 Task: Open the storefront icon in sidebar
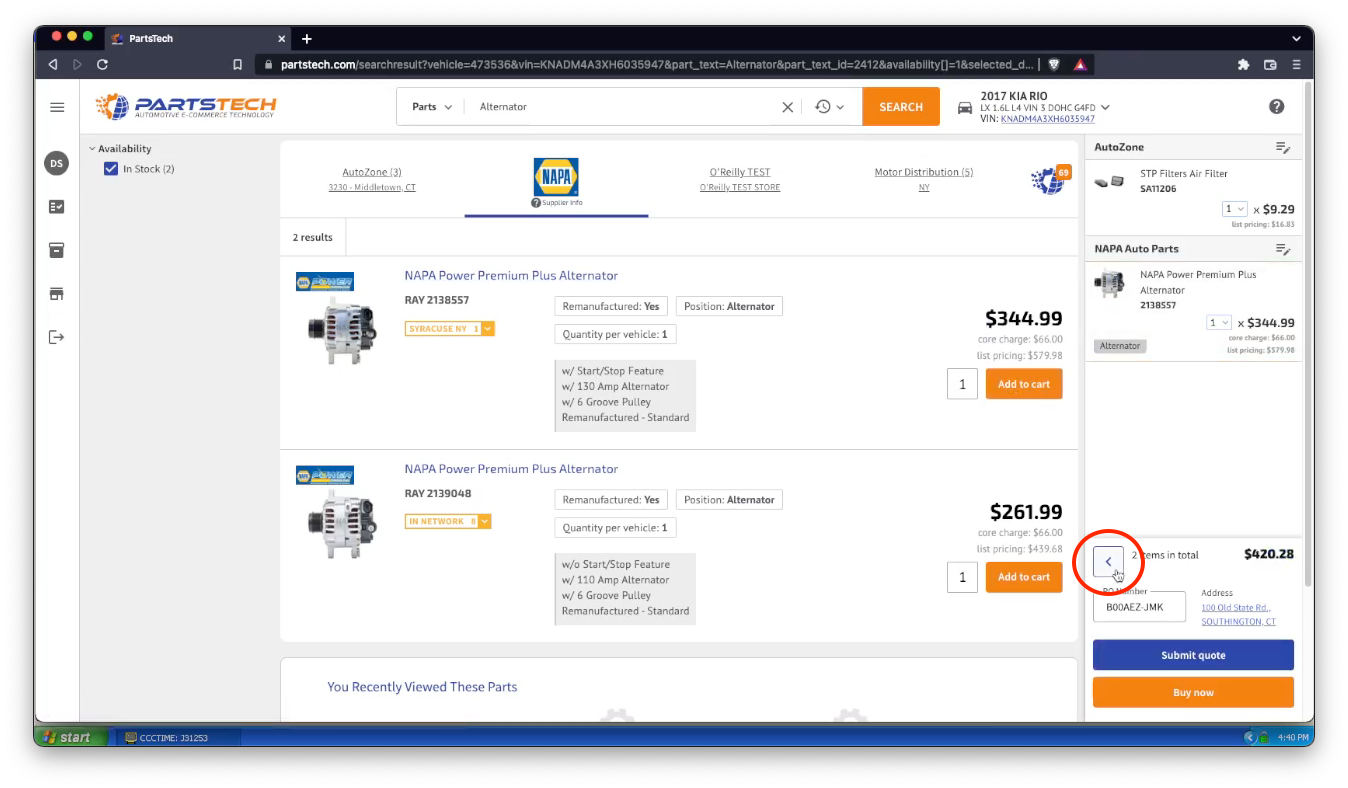pos(57,294)
